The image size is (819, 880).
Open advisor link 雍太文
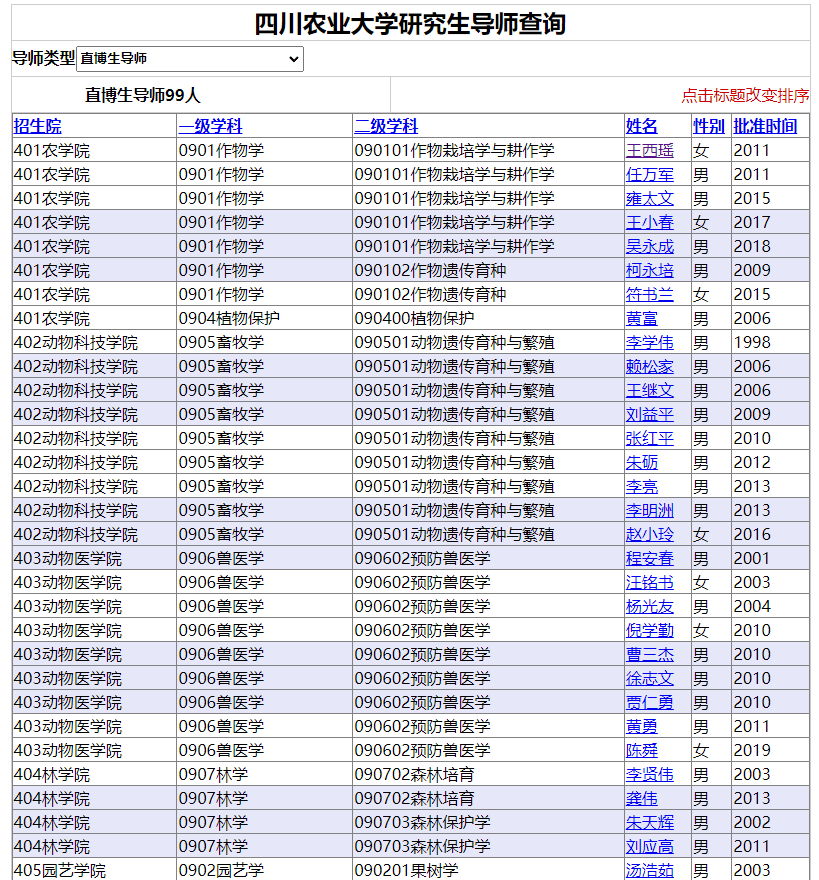click(649, 199)
